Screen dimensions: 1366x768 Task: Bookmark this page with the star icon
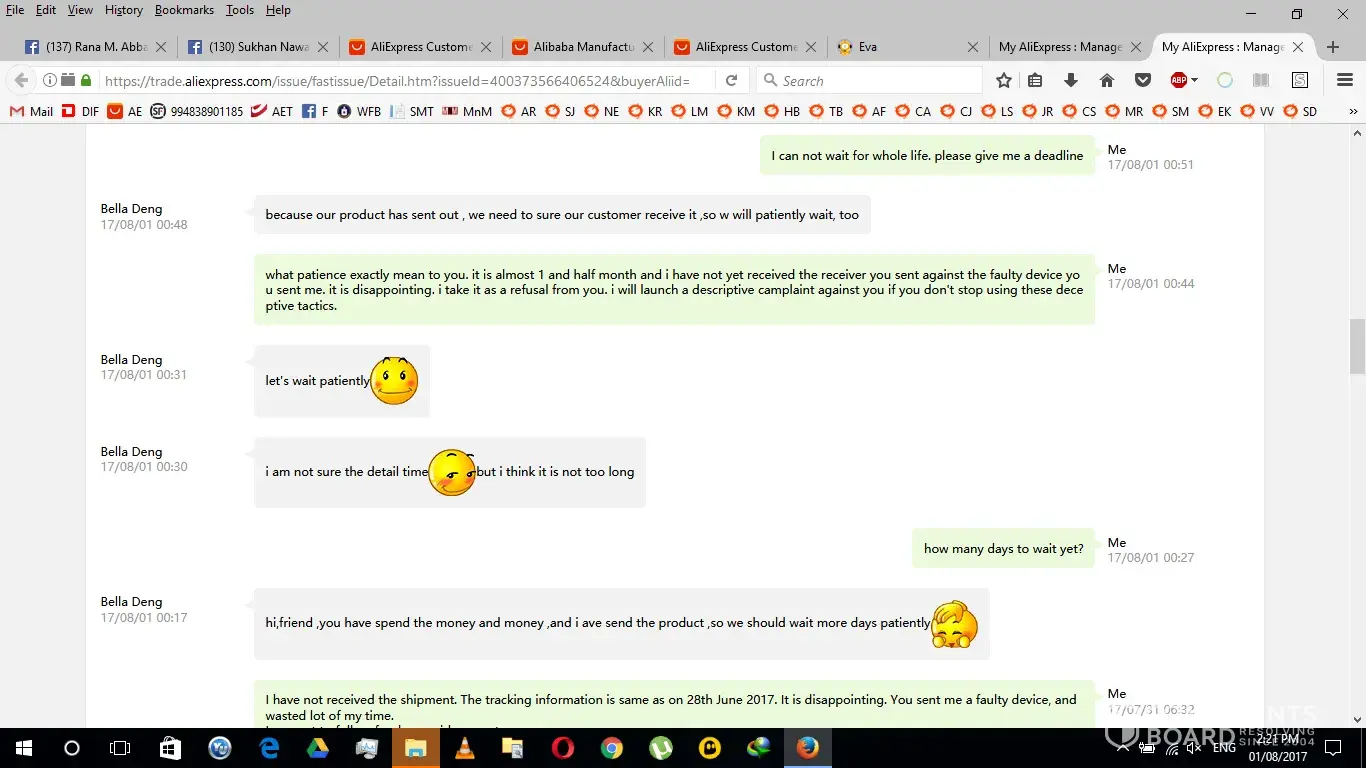1004,81
